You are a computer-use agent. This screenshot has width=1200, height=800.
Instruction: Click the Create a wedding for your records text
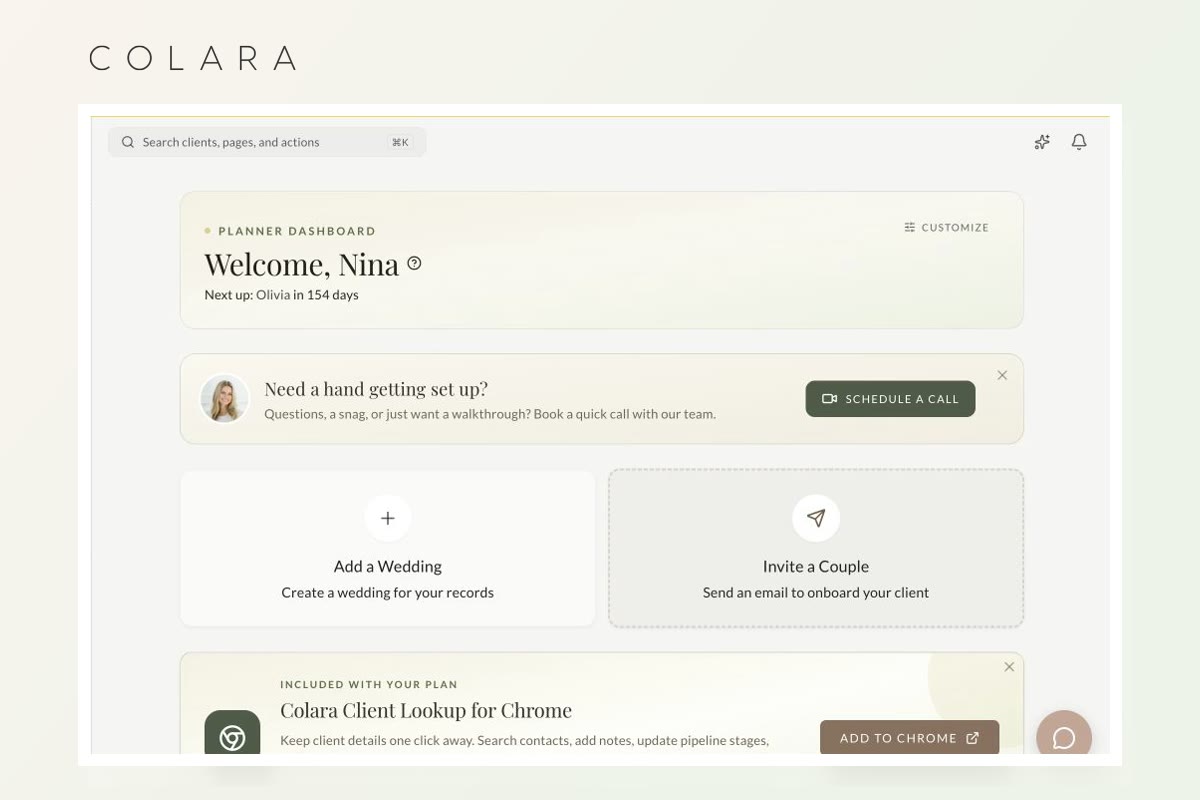click(388, 592)
